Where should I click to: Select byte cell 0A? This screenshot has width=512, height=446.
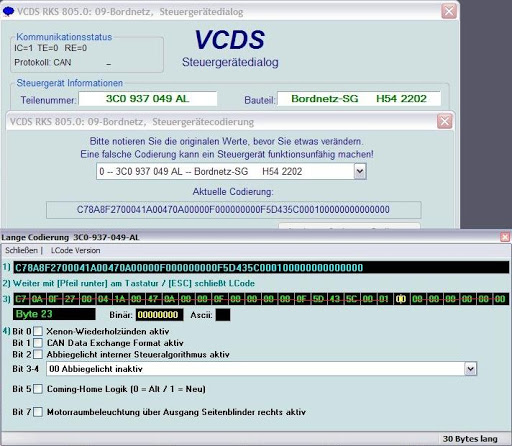pyautogui.click(x=170, y=299)
